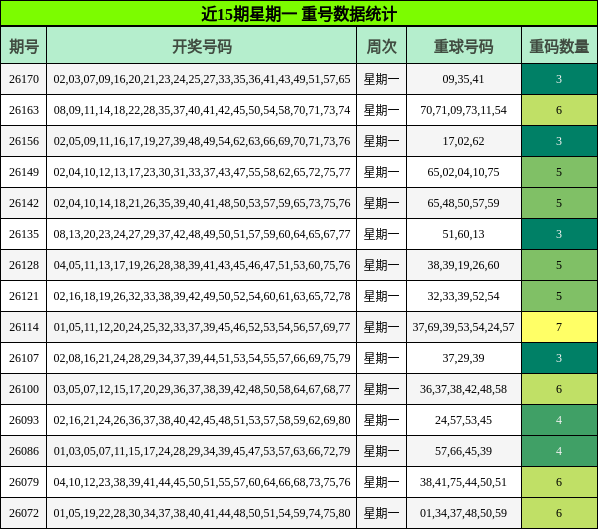Click 星期一 in row 26114
598x529 pixels.
tap(381, 327)
